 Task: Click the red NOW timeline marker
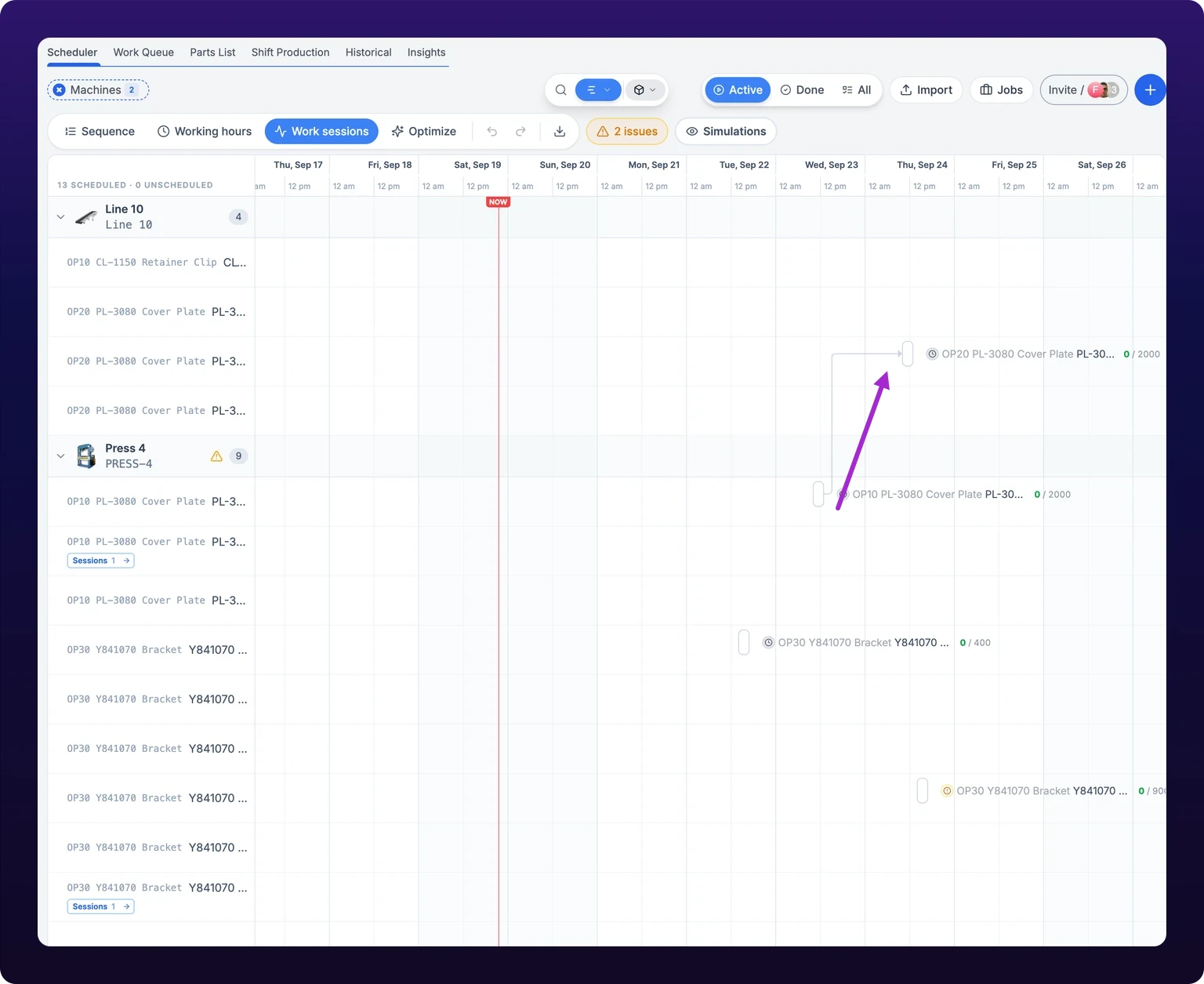tap(498, 202)
